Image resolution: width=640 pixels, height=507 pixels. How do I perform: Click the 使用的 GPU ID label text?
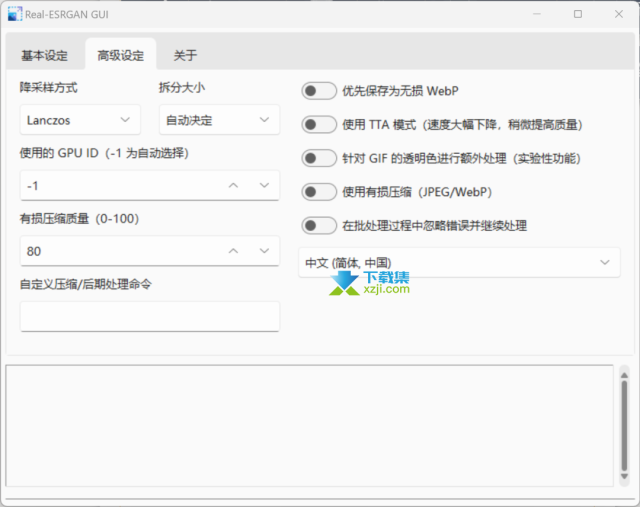click(104, 153)
